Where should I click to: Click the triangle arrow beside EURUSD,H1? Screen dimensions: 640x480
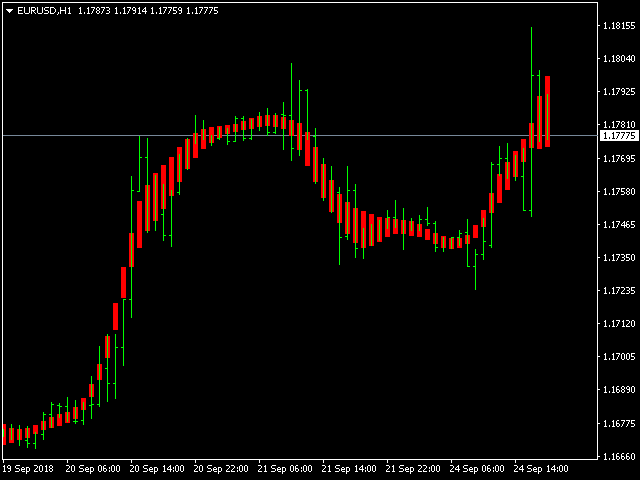click(9, 11)
